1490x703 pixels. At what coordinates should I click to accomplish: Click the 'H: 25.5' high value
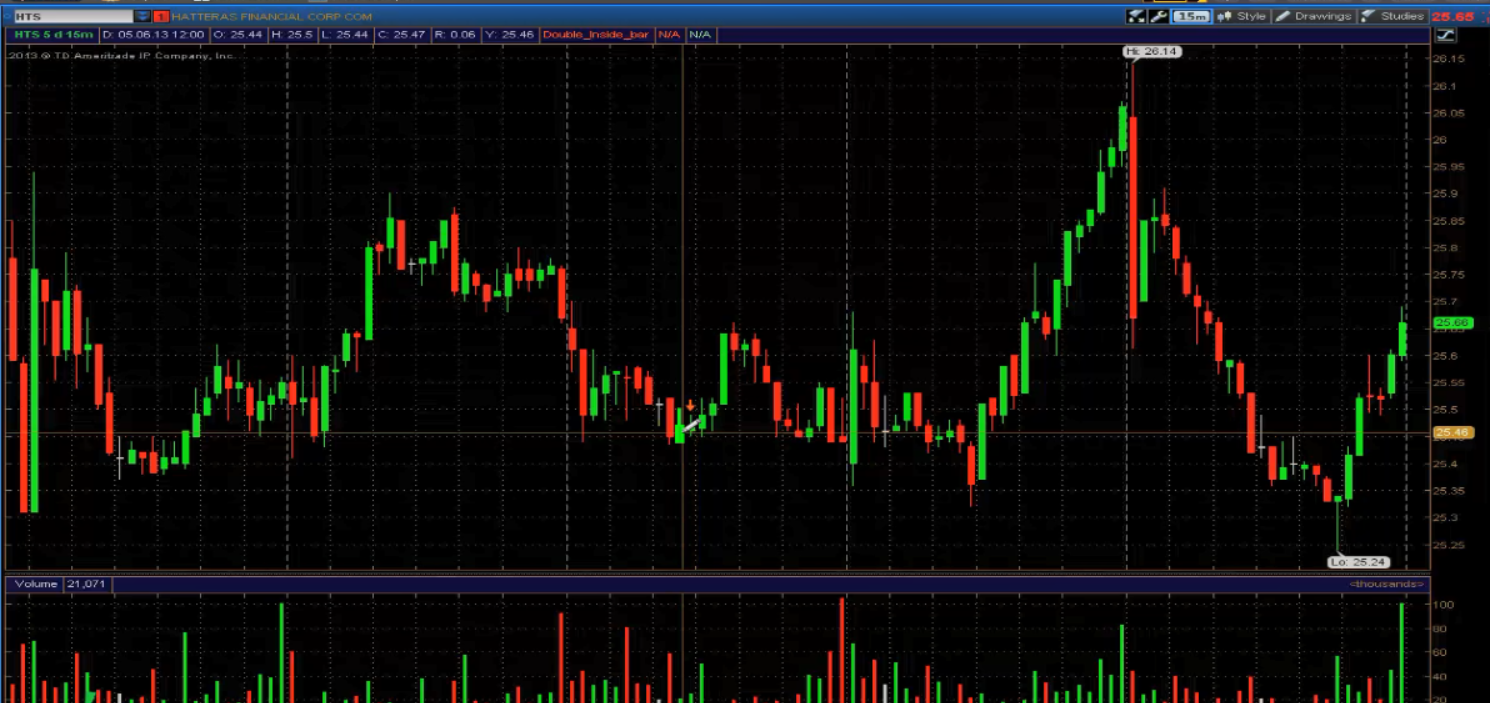(x=292, y=35)
